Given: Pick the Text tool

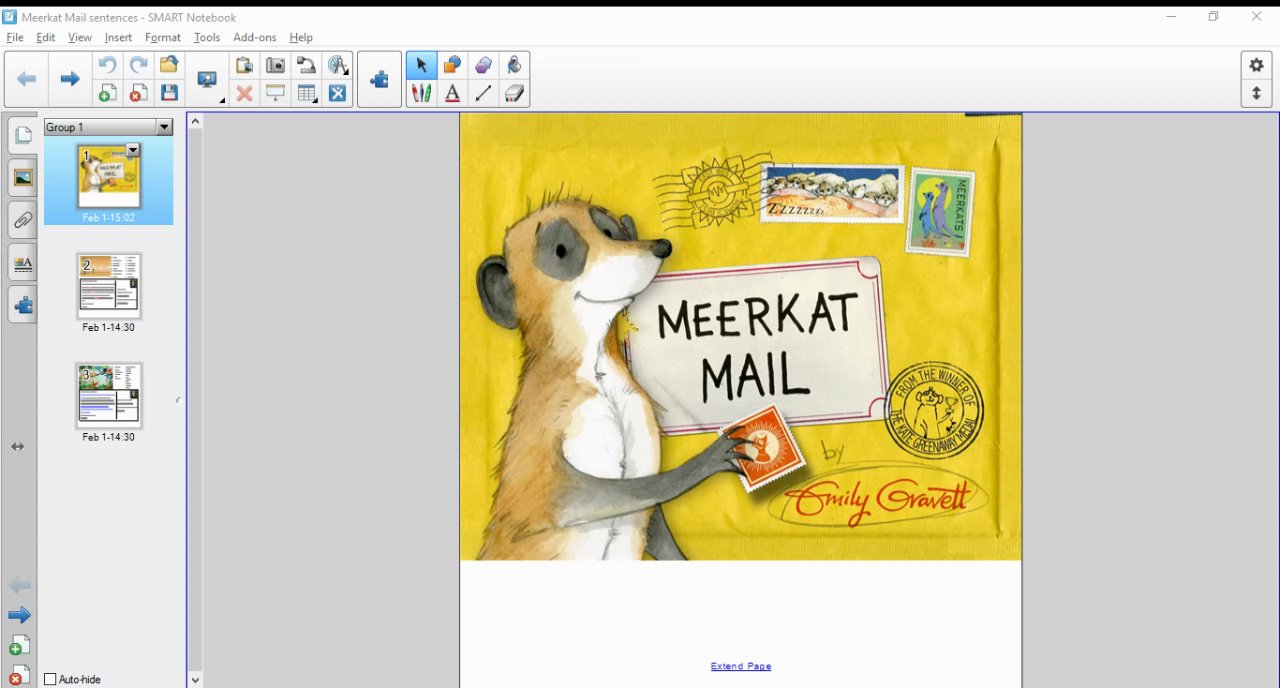Looking at the screenshot, I should tap(452, 94).
